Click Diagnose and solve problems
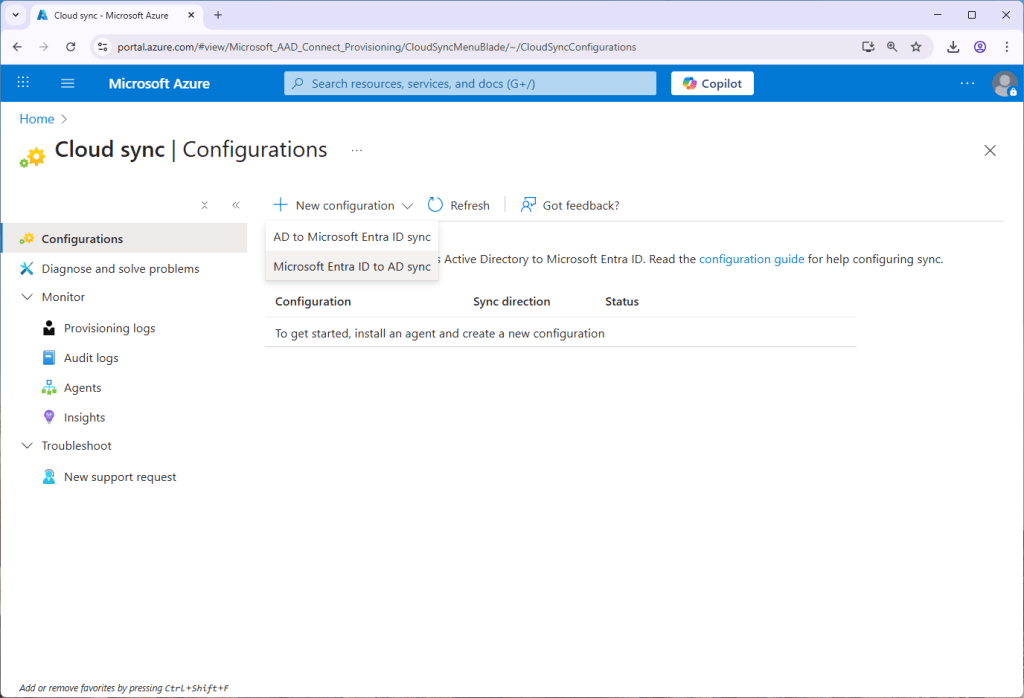The width and height of the screenshot is (1024, 698). coord(120,269)
